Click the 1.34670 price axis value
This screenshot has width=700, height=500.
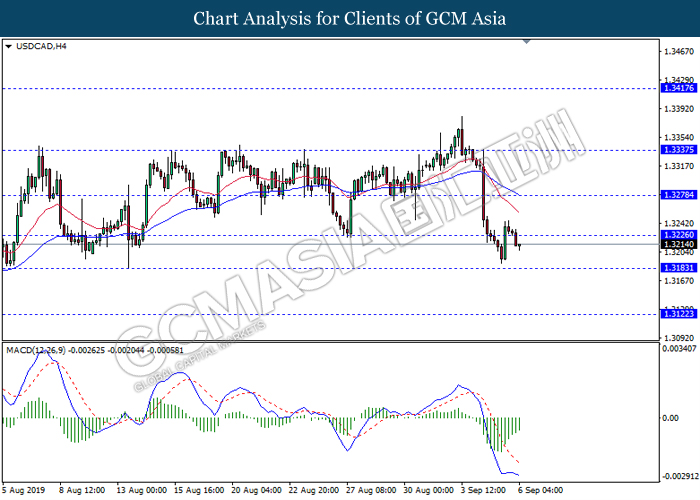point(679,51)
